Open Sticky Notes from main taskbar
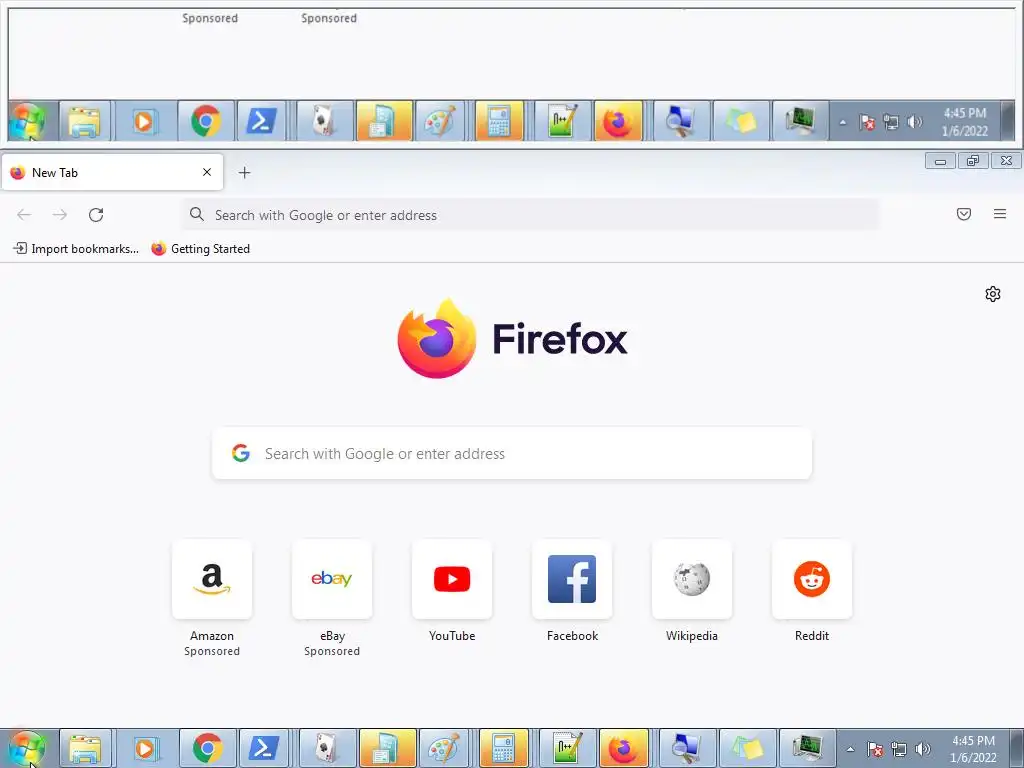This screenshot has width=1024, height=768. [746, 749]
